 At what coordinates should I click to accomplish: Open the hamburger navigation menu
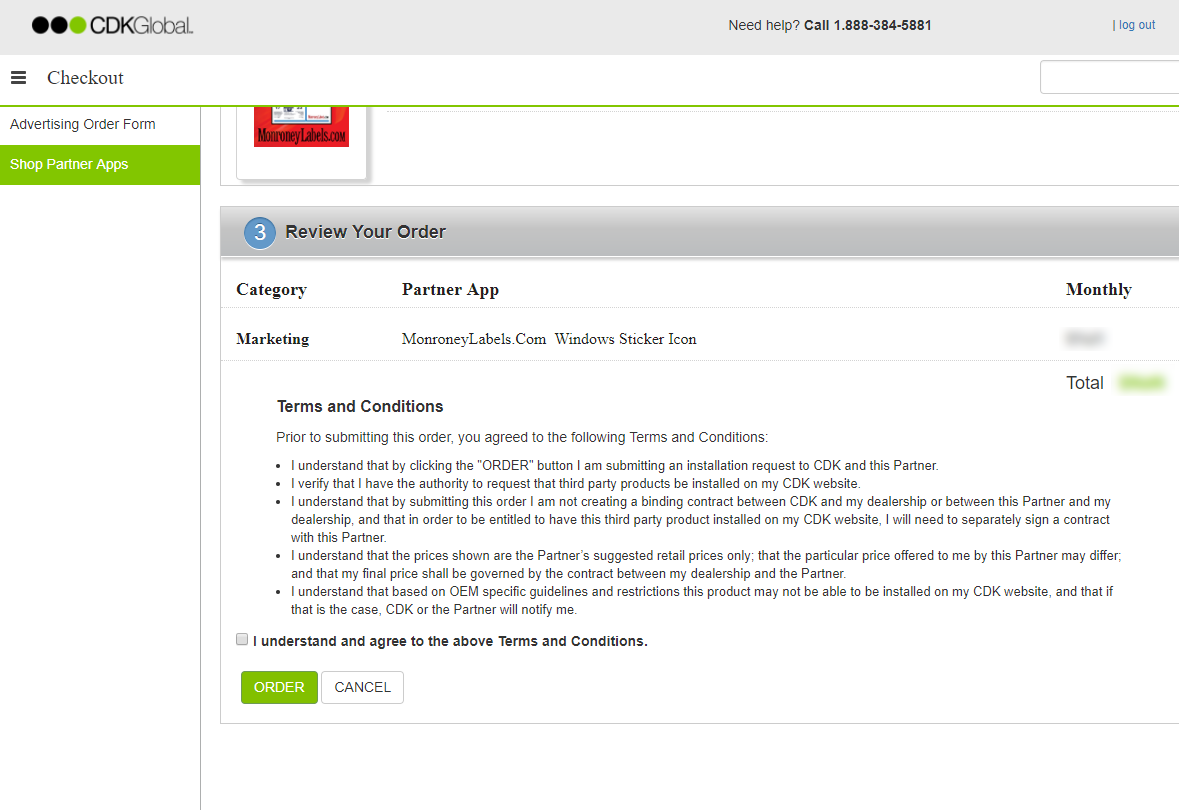[19, 77]
